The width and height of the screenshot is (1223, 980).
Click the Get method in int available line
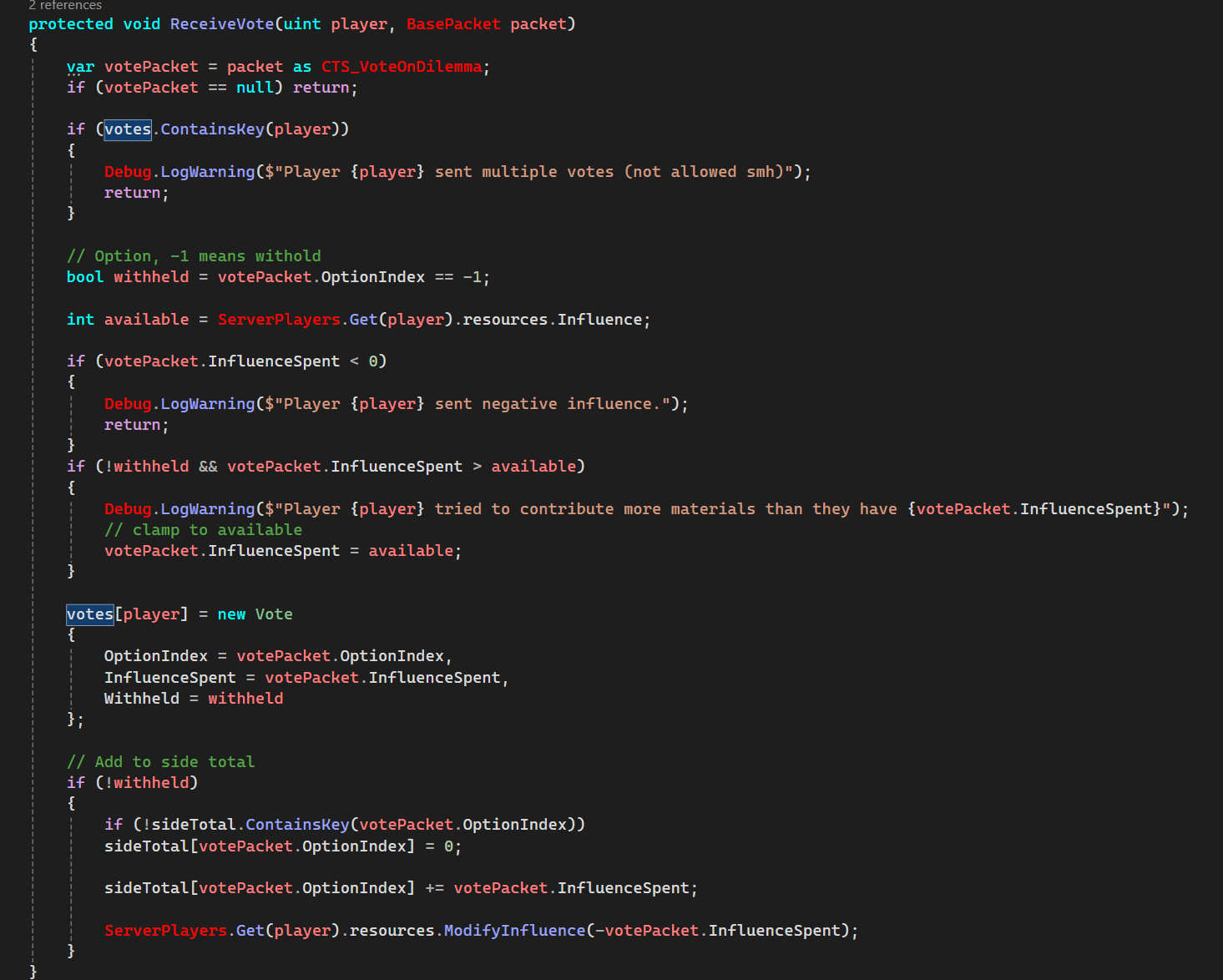(363, 320)
